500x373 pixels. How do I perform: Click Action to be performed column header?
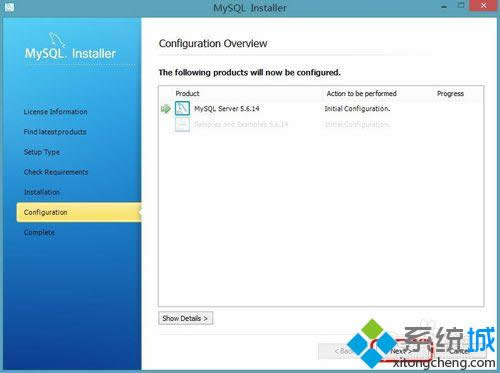[361, 94]
